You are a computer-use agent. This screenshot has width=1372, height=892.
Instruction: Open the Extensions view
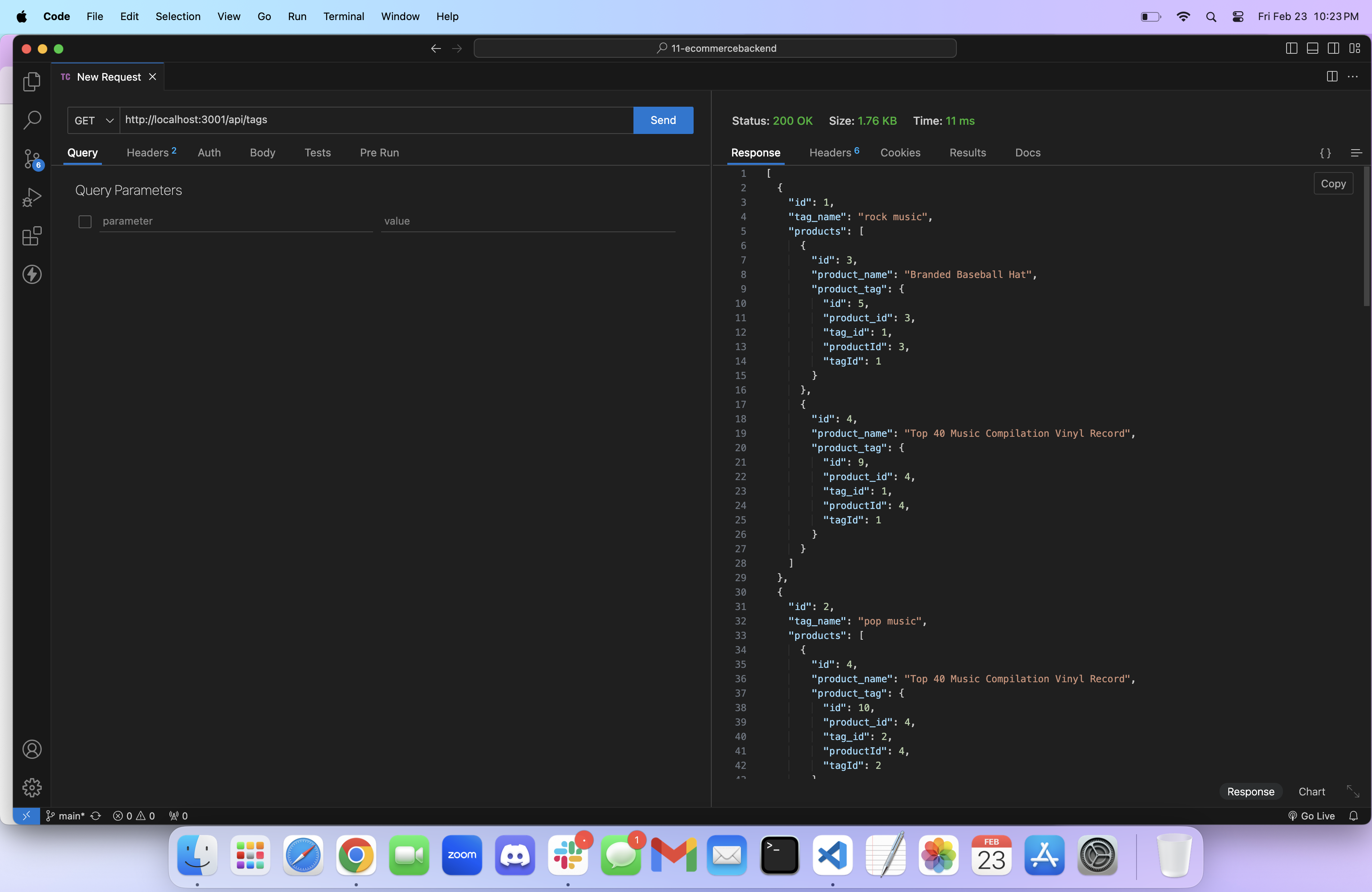point(32,236)
